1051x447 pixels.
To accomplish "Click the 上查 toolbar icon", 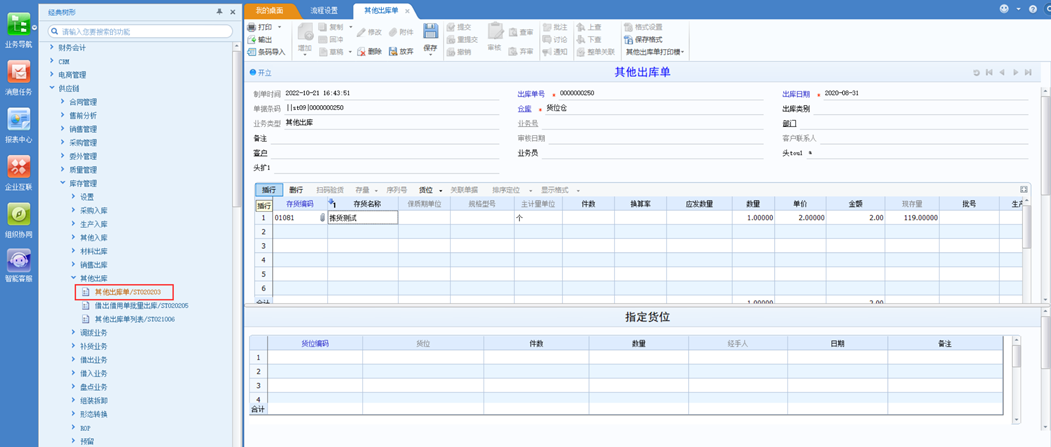I will coord(580,27).
